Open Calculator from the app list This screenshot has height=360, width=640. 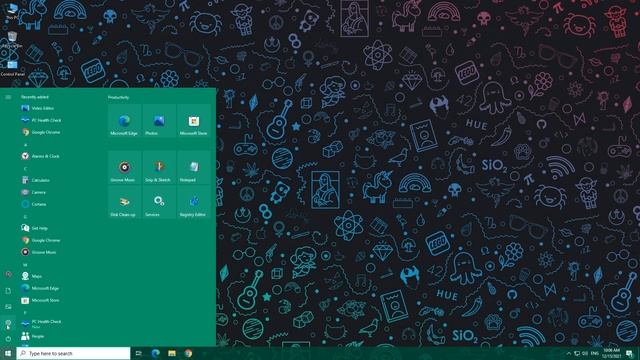(x=59, y=180)
